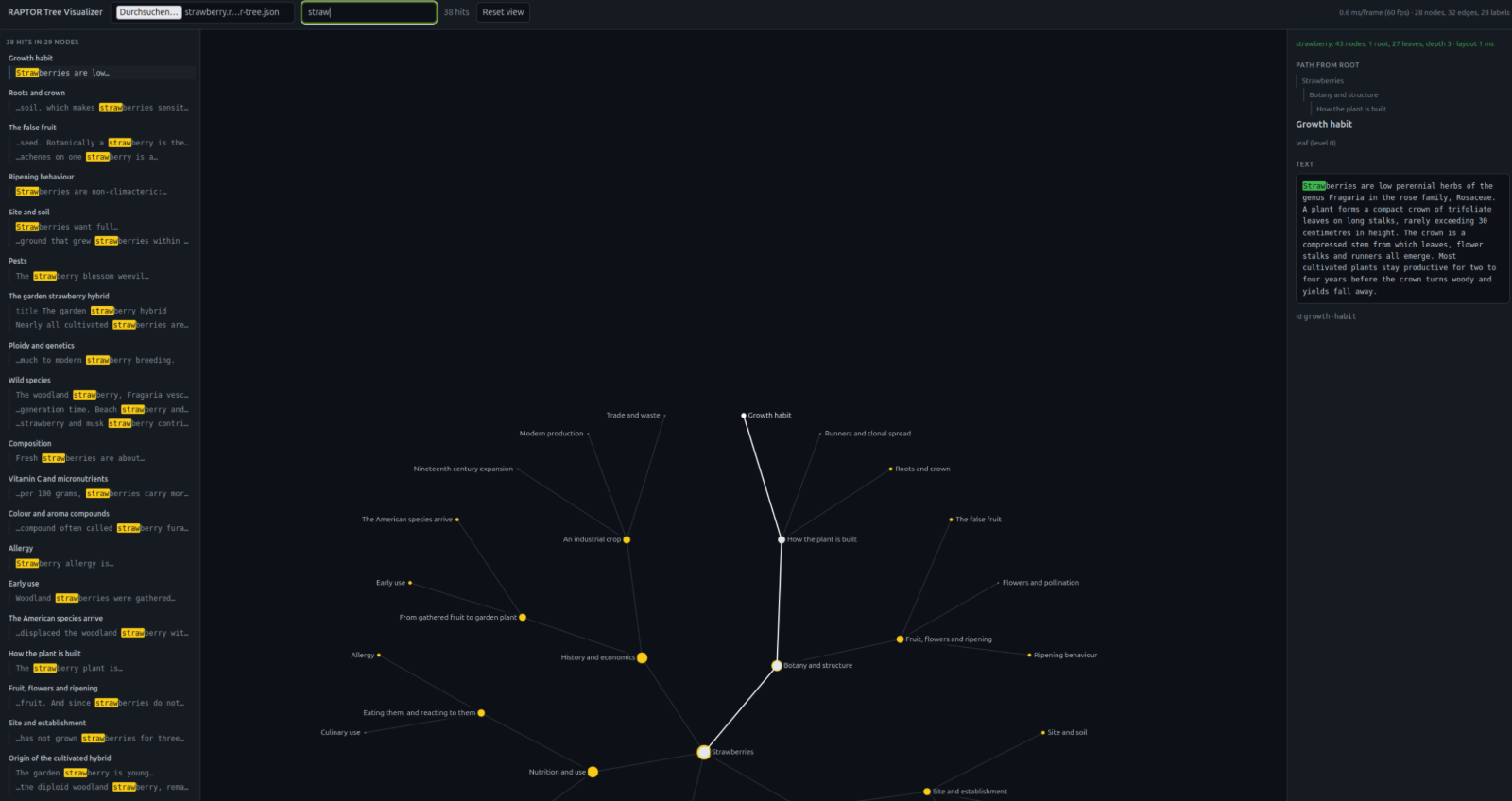Select the Botany and structure node
Screen dimensions: 1512x801
pyautogui.click(x=777, y=666)
